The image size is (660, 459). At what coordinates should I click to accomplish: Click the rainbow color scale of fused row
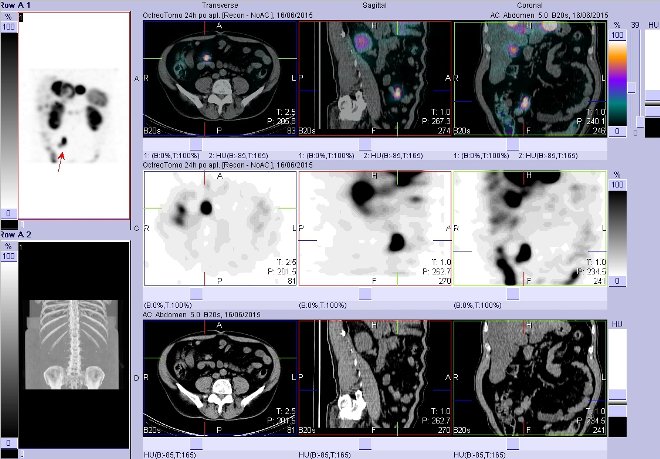618,75
